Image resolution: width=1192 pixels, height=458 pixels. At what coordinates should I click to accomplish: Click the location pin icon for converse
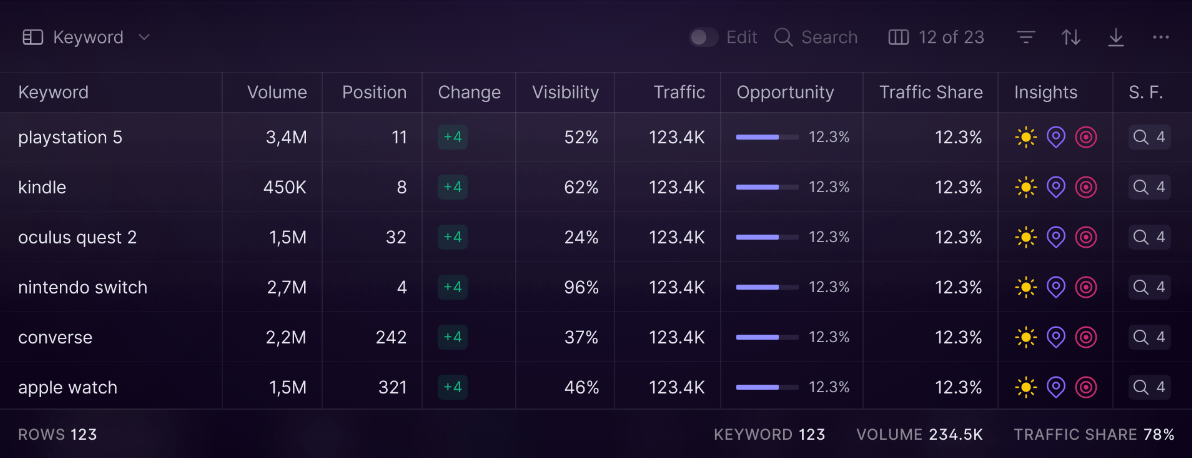[1056, 337]
